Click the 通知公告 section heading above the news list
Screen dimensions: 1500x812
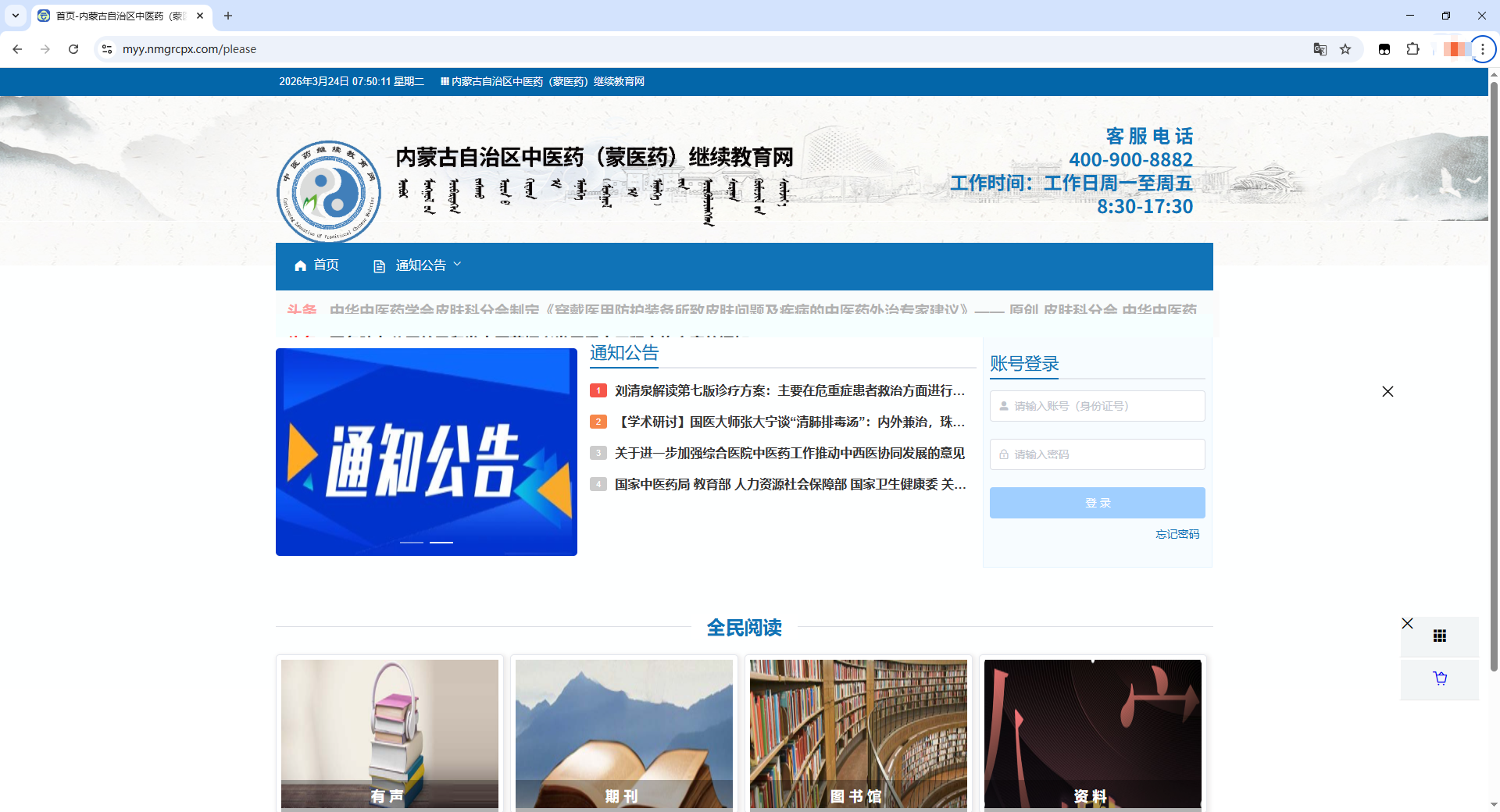tap(624, 353)
